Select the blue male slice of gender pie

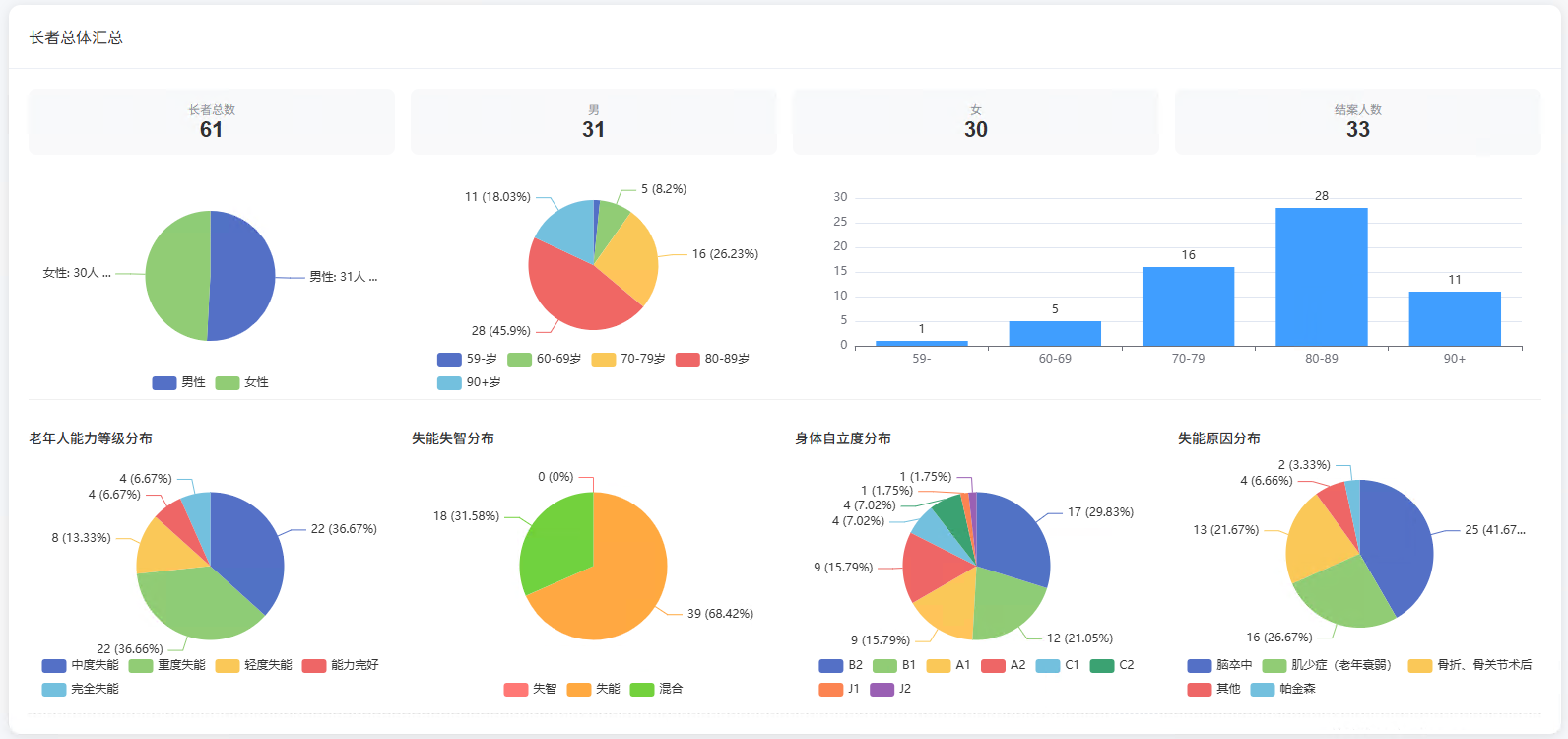point(244,276)
